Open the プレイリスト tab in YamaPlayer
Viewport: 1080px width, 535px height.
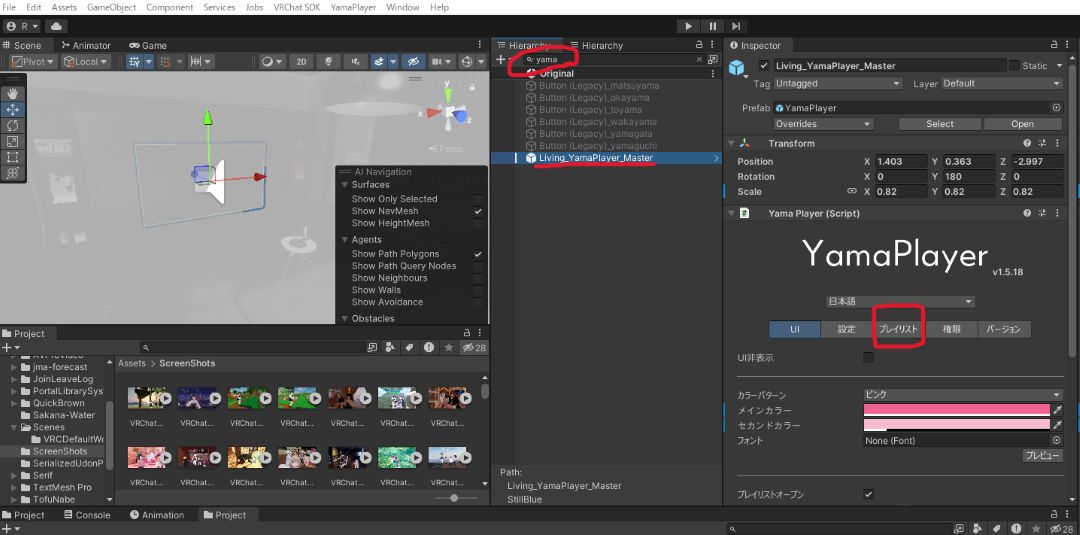click(899, 329)
